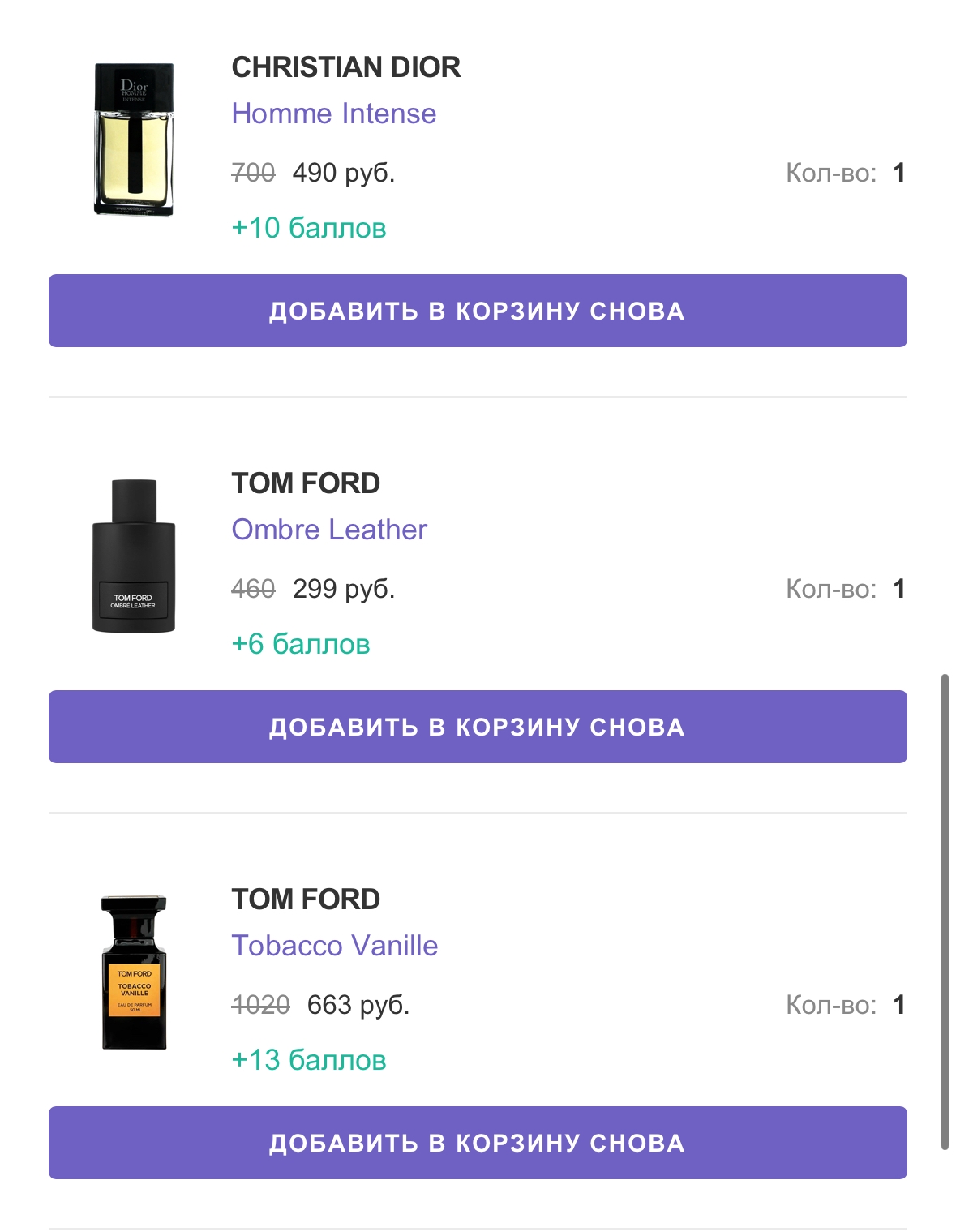
Task: Click the +10 баллов bonus text
Action: click(x=308, y=228)
